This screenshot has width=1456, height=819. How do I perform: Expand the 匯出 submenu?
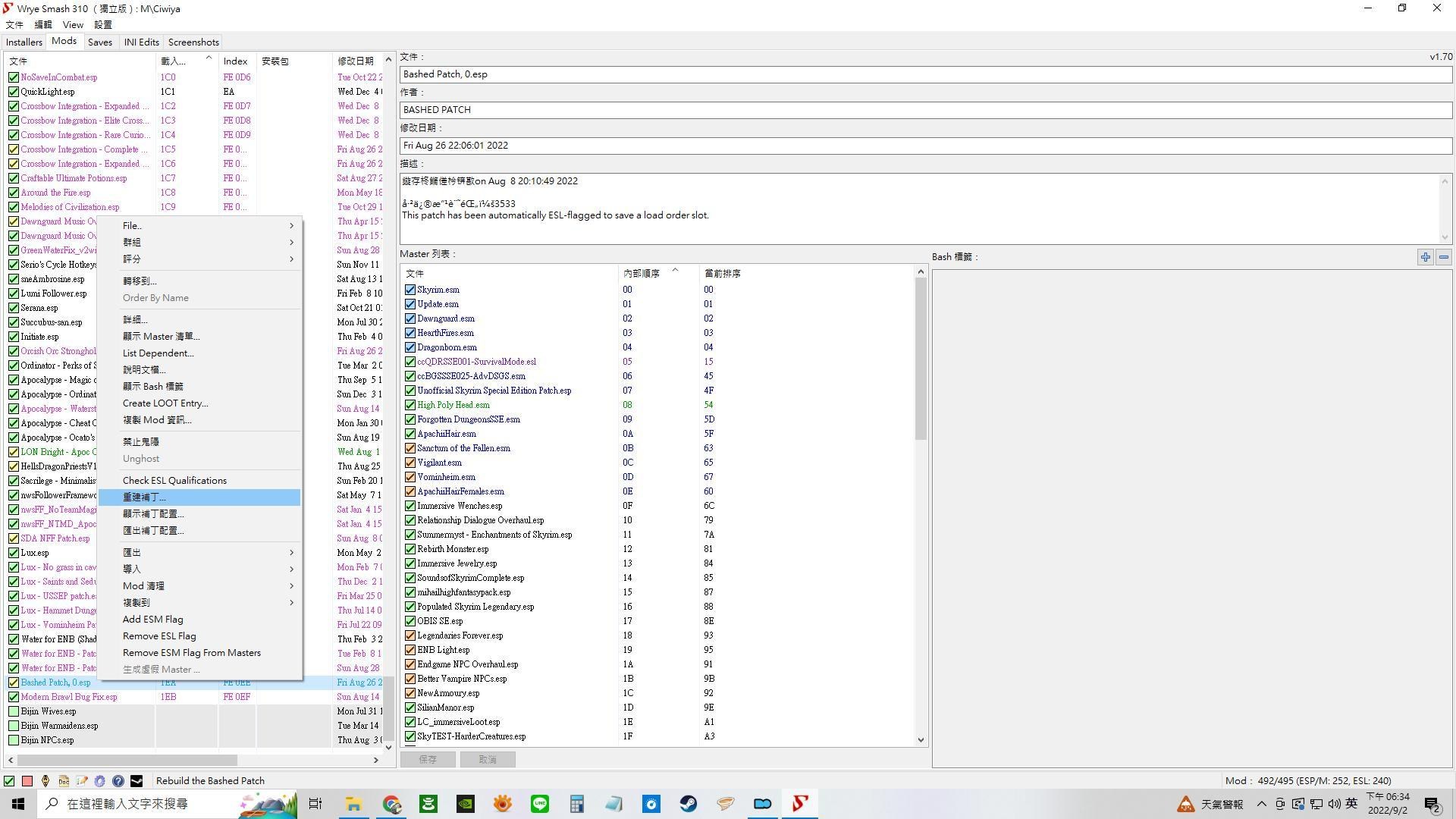pyautogui.click(x=201, y=553)
